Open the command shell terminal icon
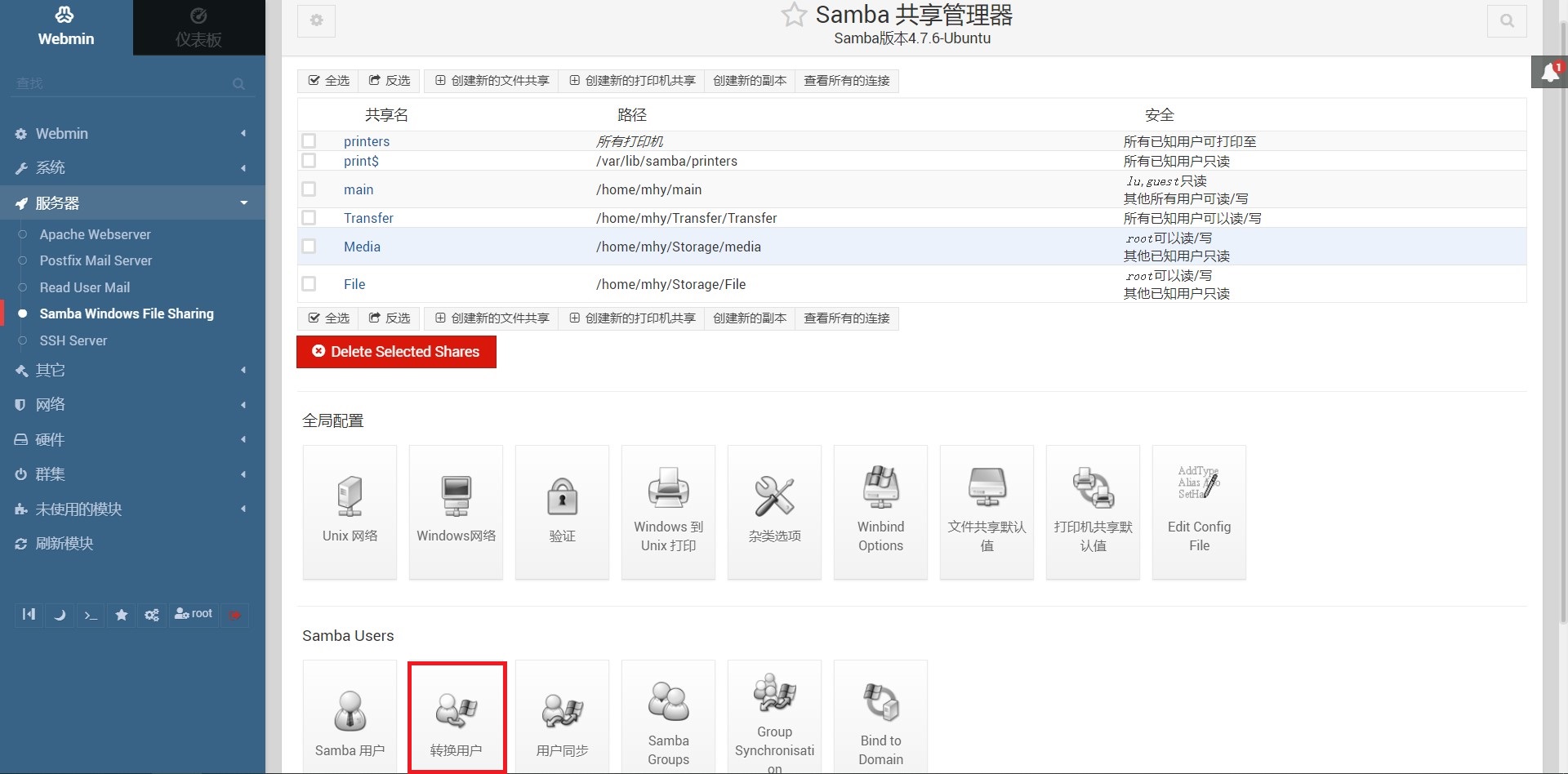1568x774 pixels. tap(91, 614)
